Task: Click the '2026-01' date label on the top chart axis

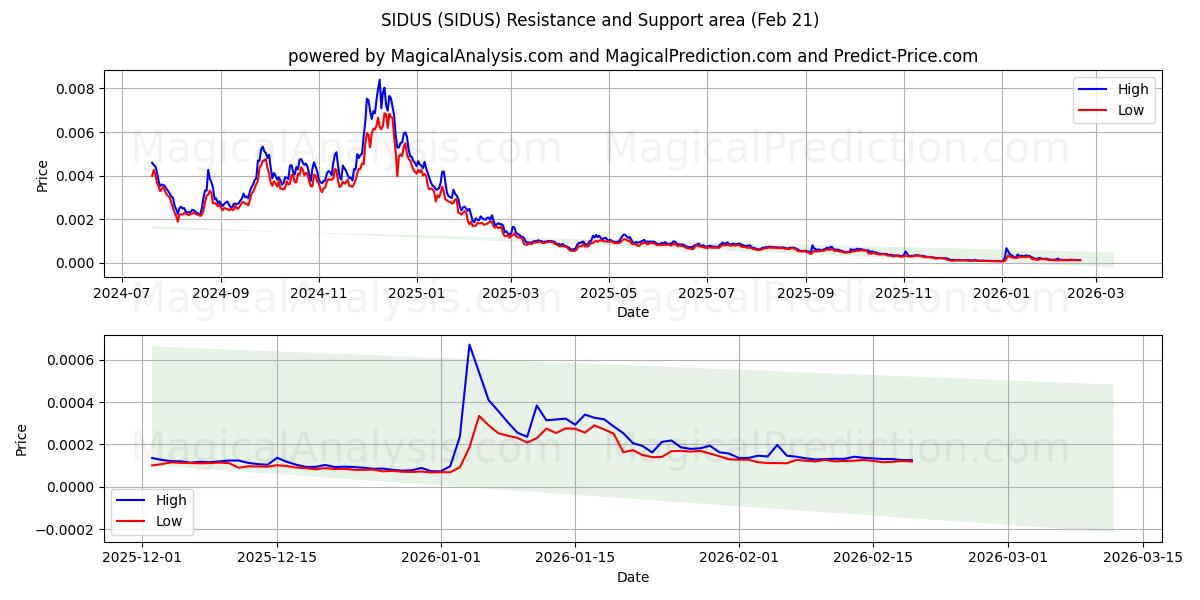Action: pos(1002,293)
